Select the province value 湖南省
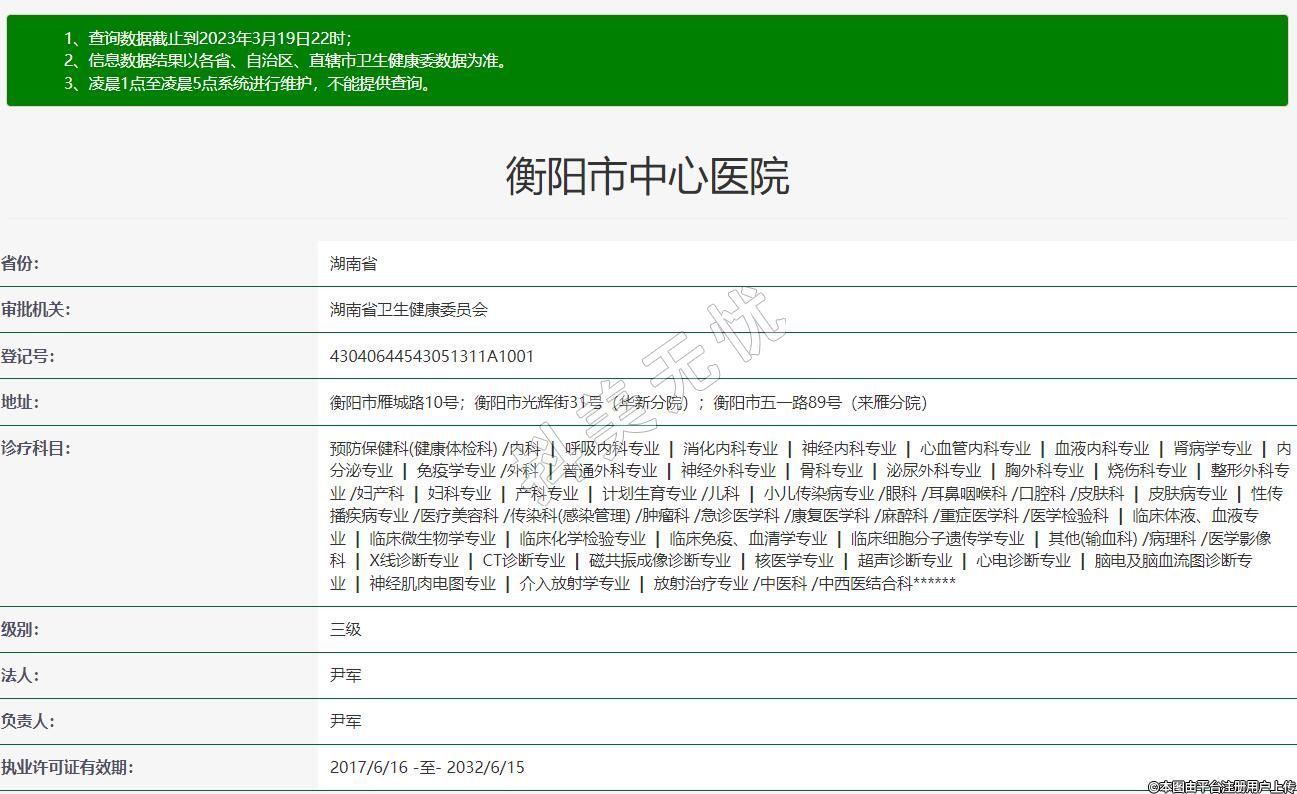This screenshot has height=794, width=1297. (x=353, y=264)
